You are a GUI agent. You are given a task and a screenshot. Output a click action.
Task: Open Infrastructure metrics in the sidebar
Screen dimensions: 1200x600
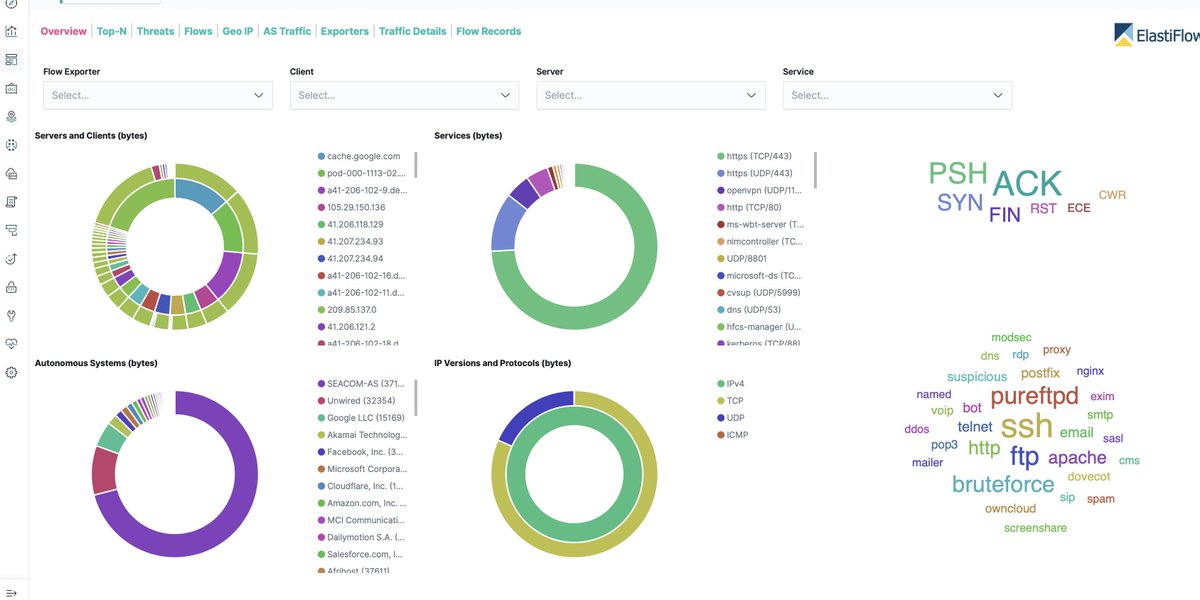coord(11,173)
